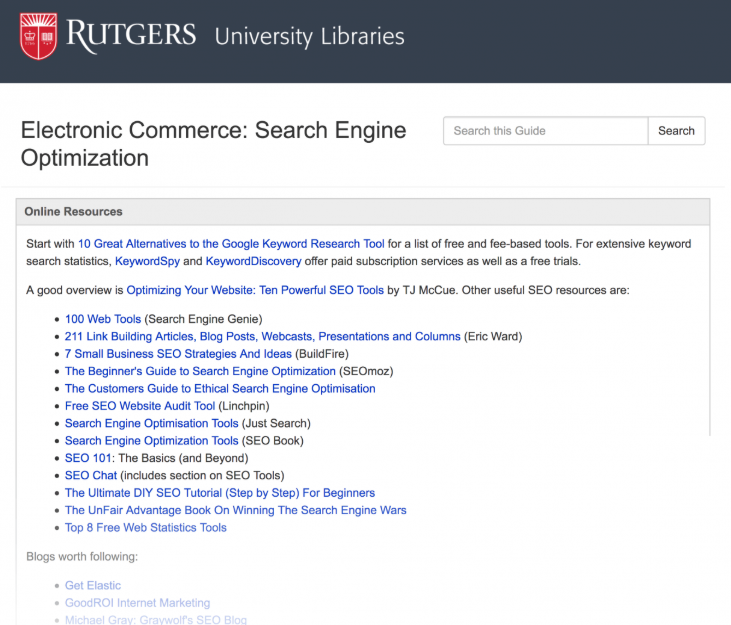Viewport: 731px width, 625px height.
Task: Click the Electronic Commerce page title
Action: (214, 144)
